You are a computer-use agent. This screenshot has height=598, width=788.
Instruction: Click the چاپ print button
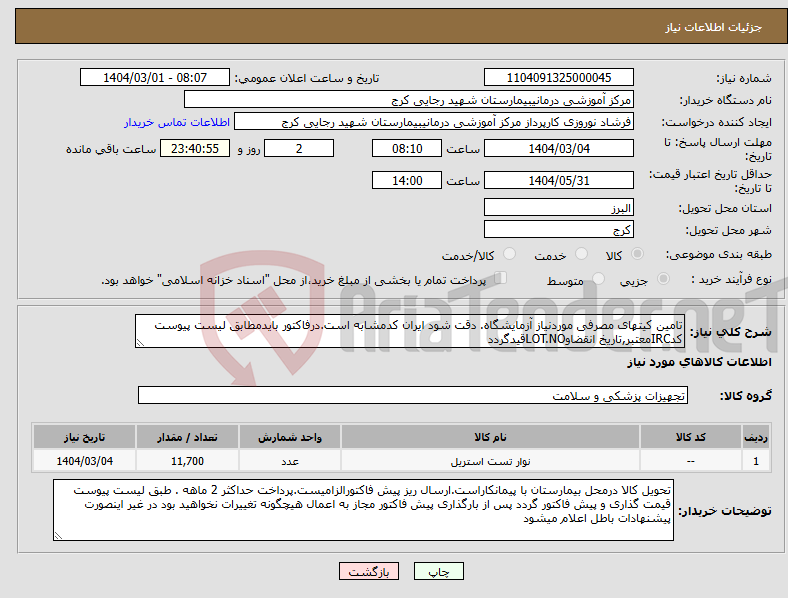pyautogui.click(x=439, y=571)
